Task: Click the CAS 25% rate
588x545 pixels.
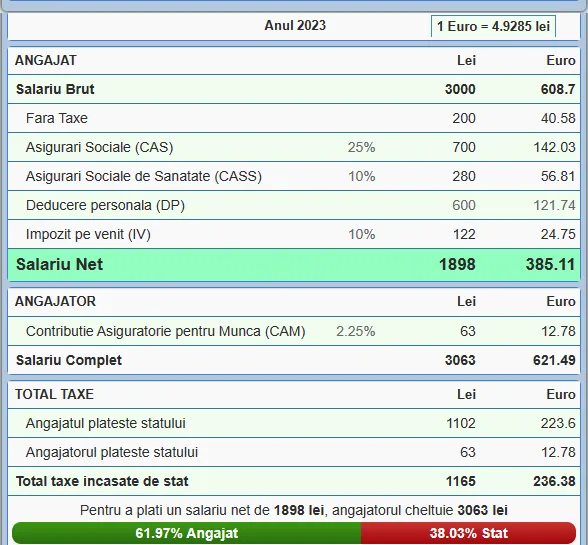Action: [x=362, y=147]
